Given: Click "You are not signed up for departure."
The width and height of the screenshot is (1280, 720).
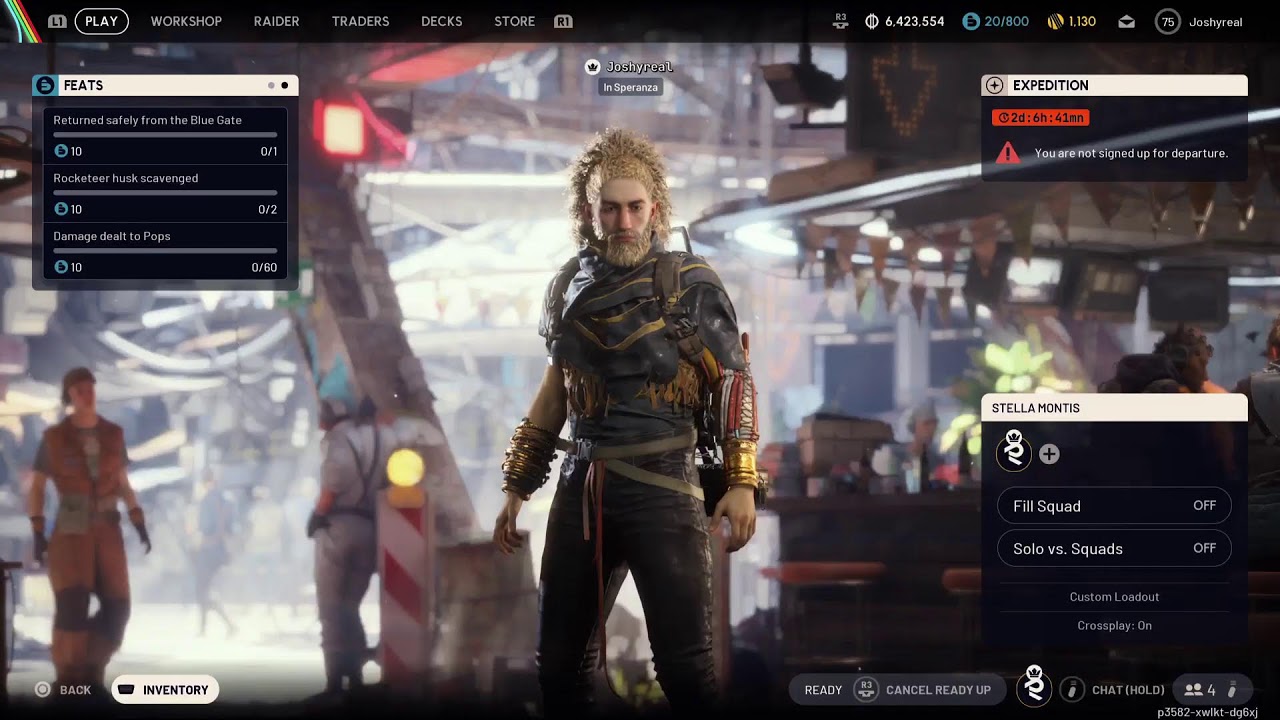Looking at the screenshot, I should point(1131,154).
